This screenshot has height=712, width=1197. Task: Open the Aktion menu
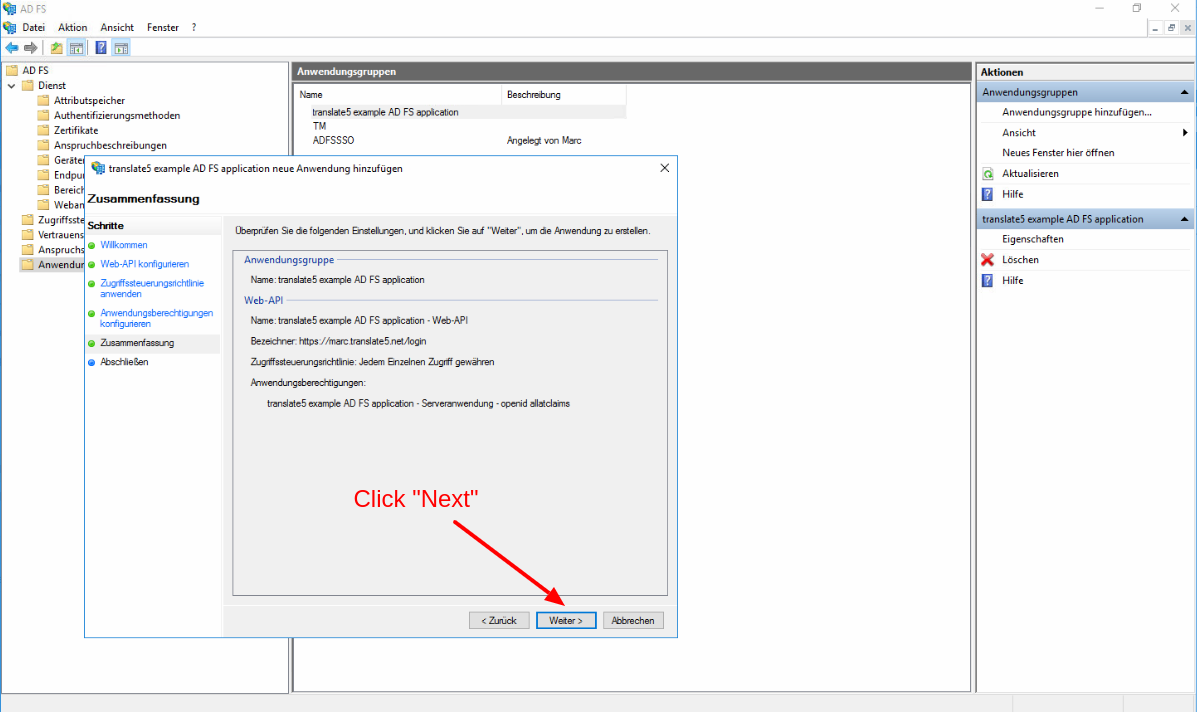73,27
